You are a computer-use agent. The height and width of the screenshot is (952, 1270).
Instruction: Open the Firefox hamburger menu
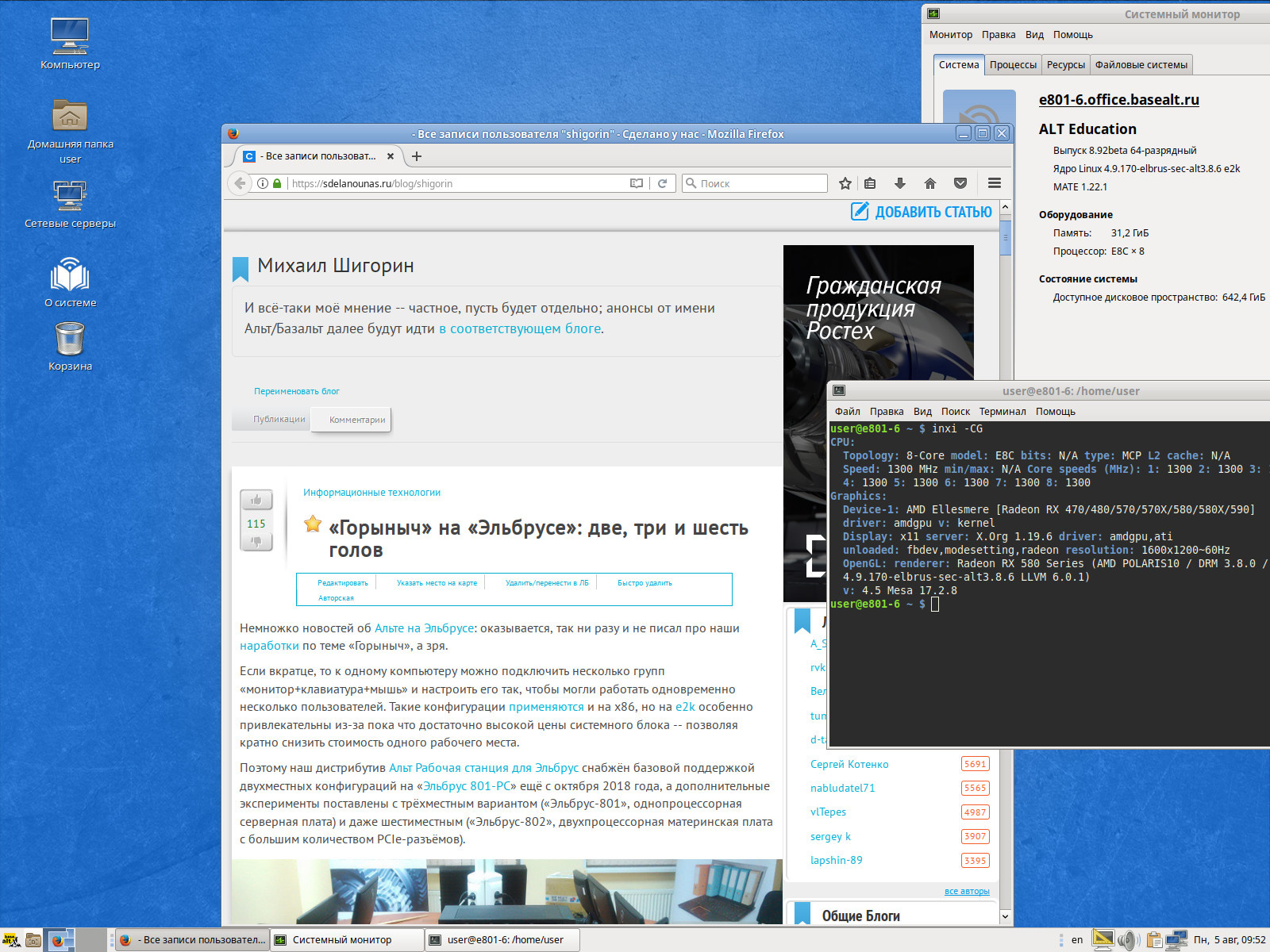(994, 183)
